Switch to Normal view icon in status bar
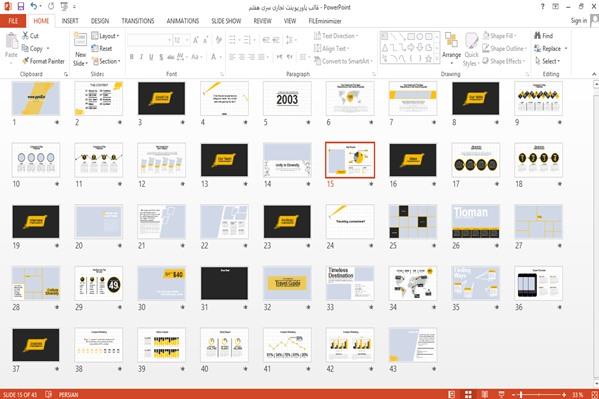 click(452, 394)
